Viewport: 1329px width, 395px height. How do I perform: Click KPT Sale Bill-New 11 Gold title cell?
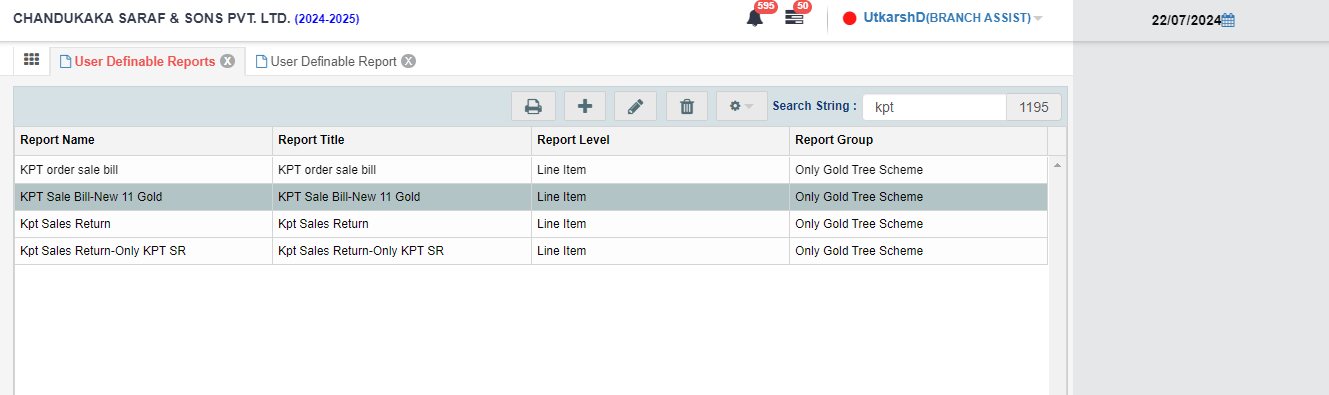point(401,197)
